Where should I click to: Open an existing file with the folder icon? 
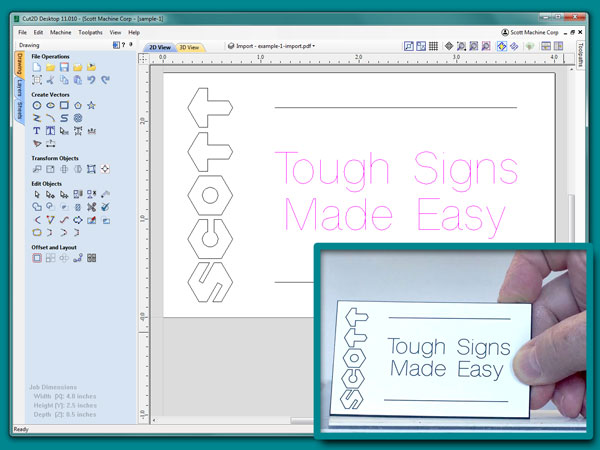(51, 67)
